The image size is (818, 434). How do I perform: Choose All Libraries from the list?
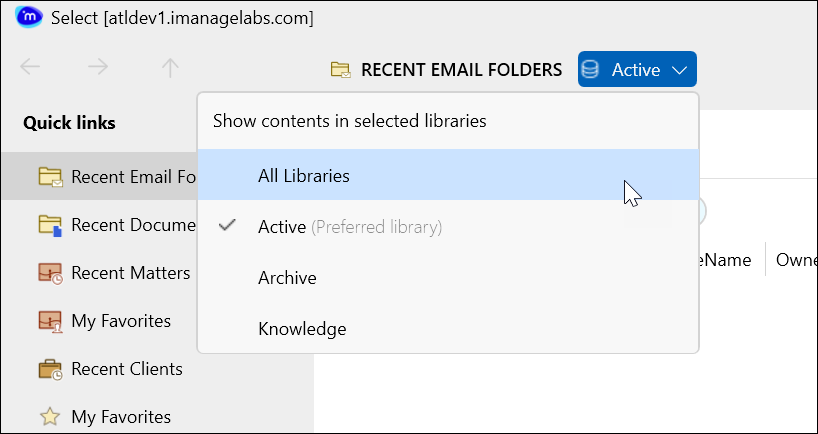point(304,175)
